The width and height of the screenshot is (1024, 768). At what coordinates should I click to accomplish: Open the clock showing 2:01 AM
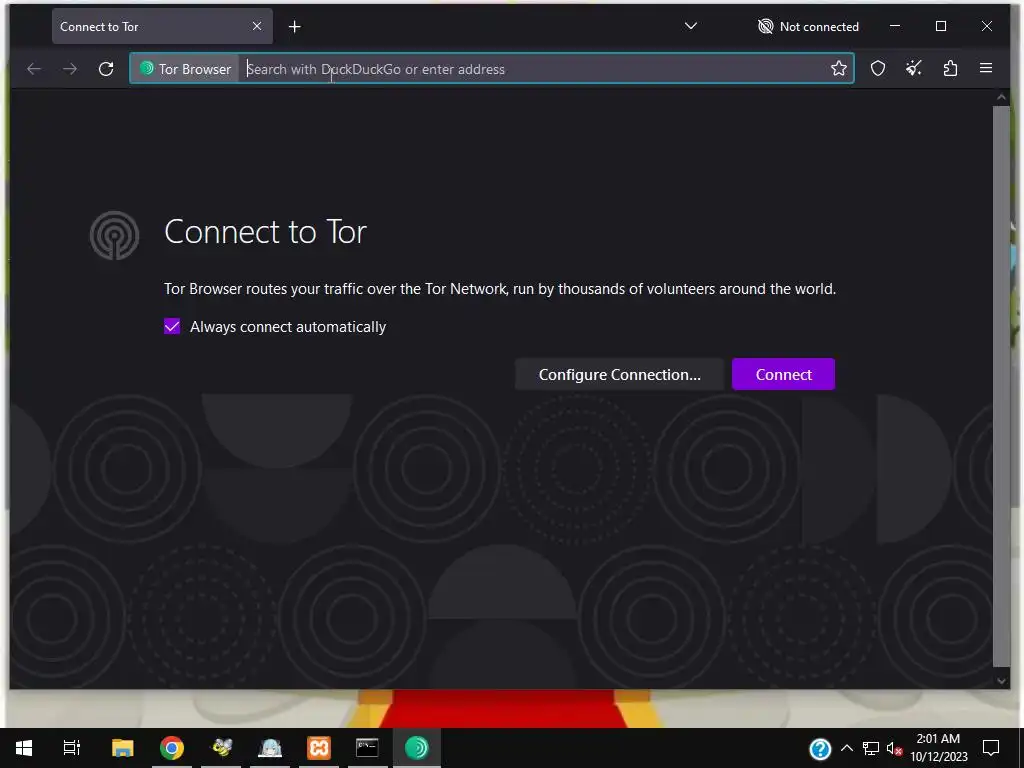pos(938,748)
